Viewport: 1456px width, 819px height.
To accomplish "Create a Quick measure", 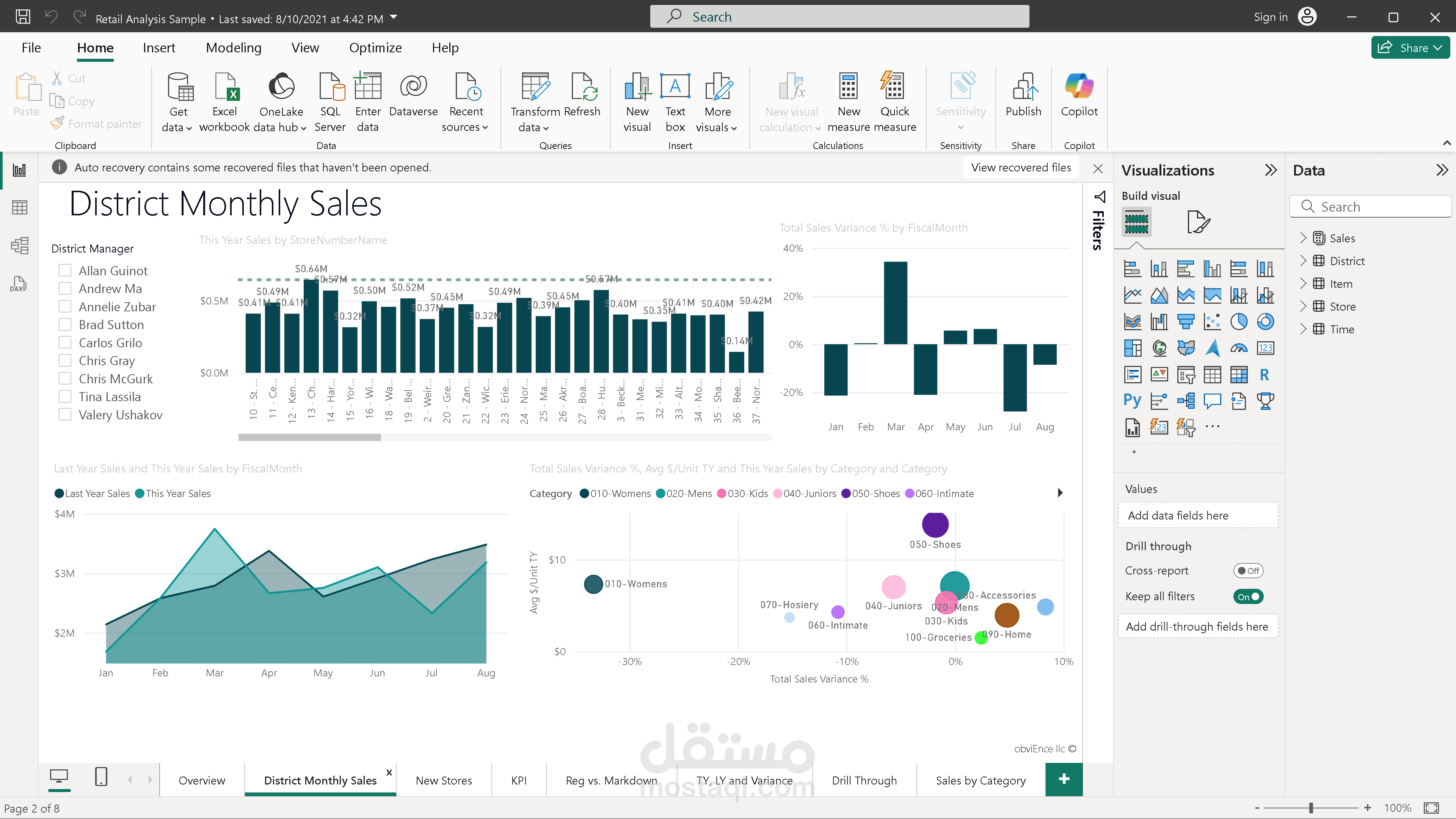I will pyautogui.click(x=894, y=102).
